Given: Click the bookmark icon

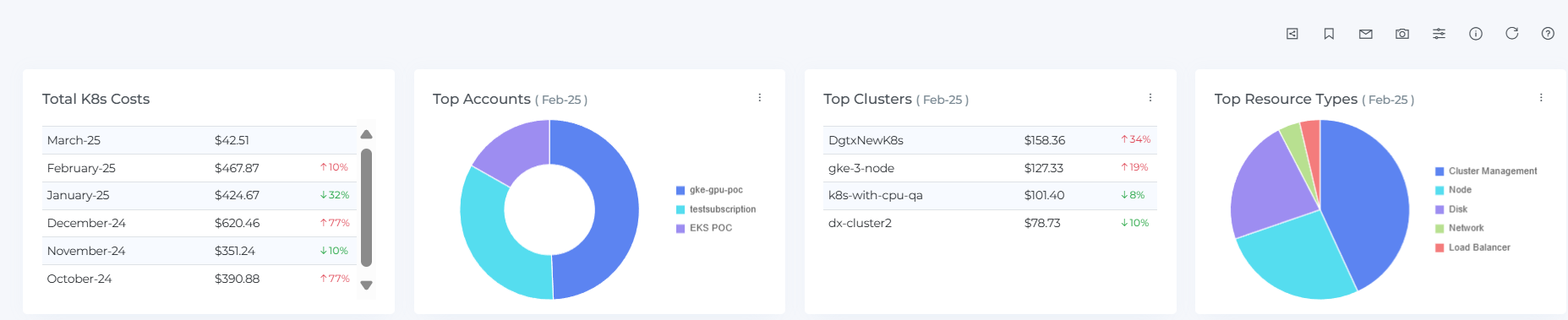Looking at the screenshot, I should point(1329,34).
